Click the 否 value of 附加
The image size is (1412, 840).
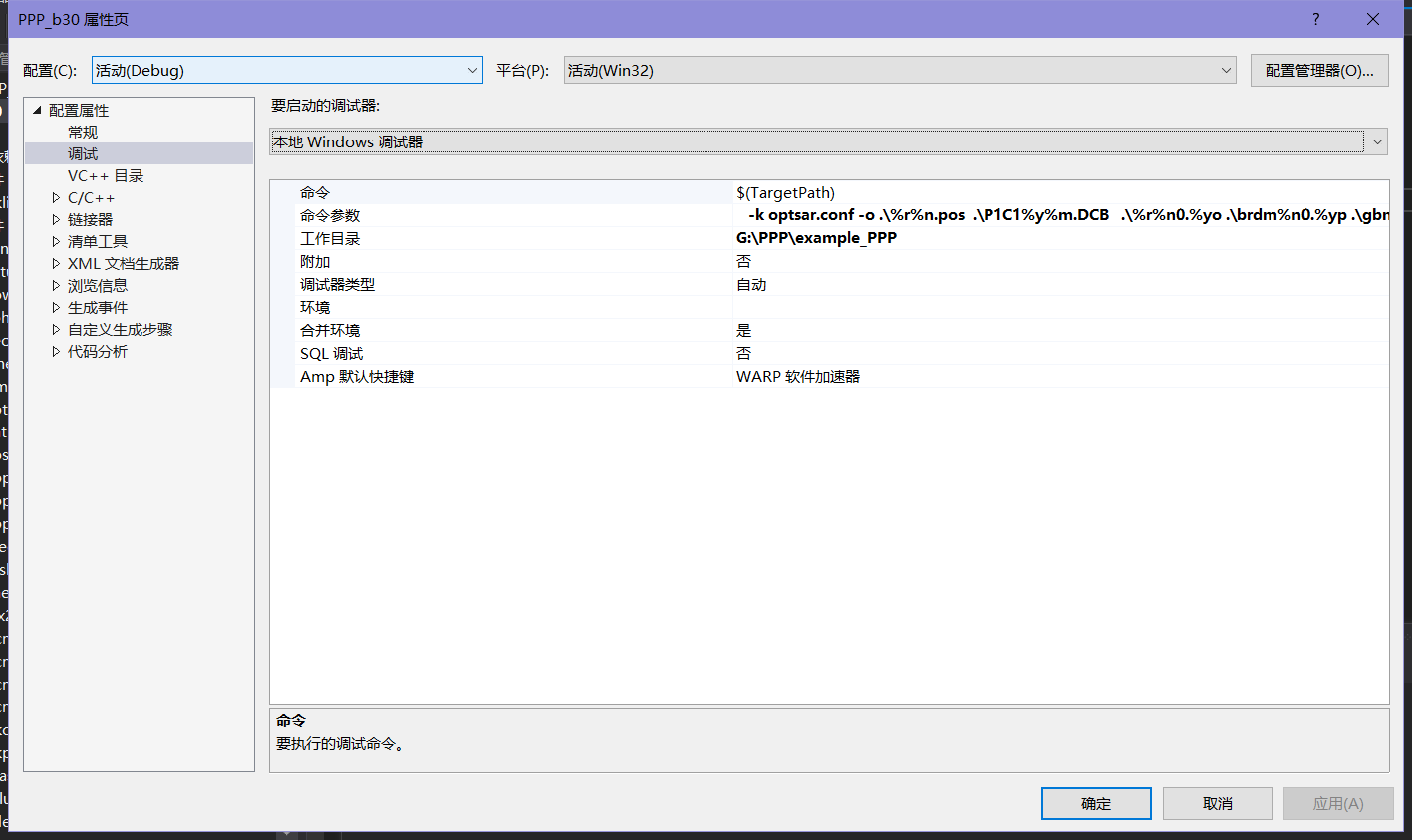744,261
